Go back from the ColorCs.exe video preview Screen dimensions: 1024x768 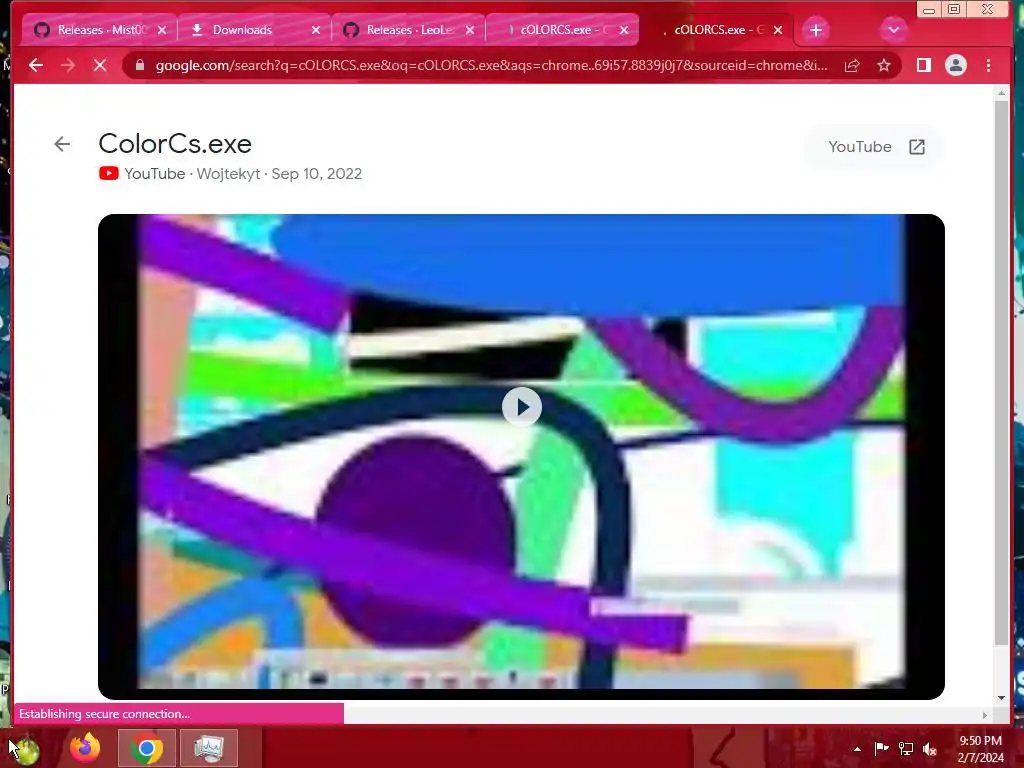click(x=62, y=144)
